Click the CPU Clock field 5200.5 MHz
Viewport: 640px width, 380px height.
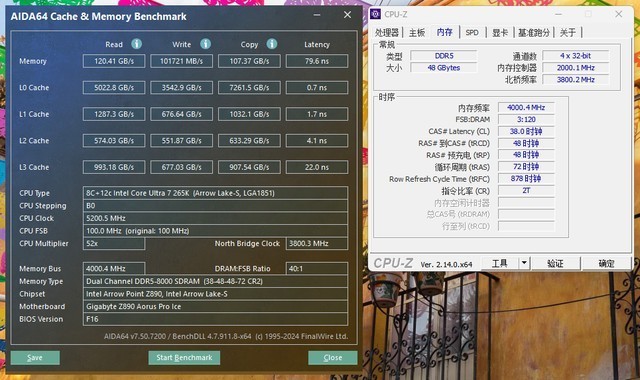click(215, 218)
